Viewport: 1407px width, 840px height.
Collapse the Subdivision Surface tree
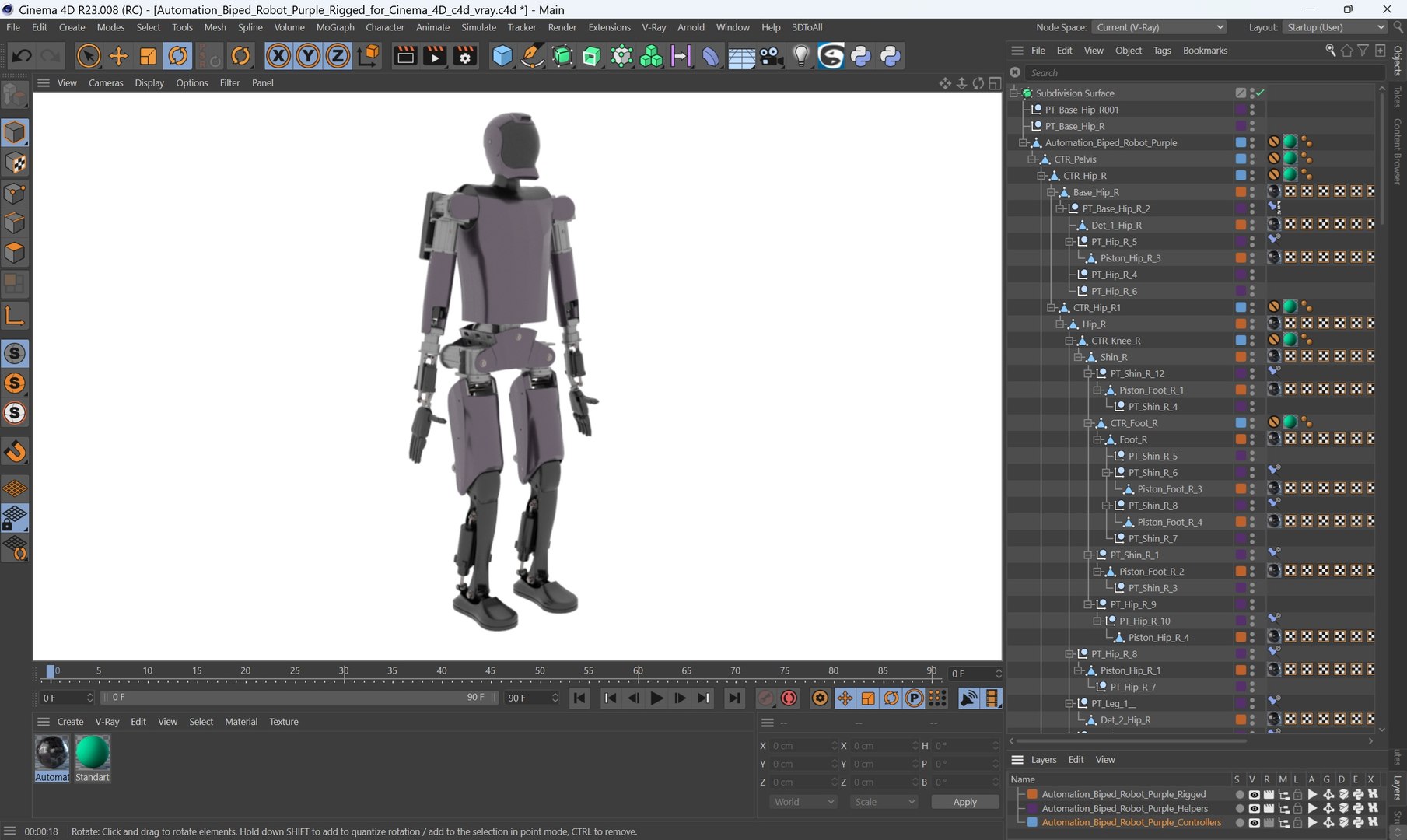tap(1014, 93)
